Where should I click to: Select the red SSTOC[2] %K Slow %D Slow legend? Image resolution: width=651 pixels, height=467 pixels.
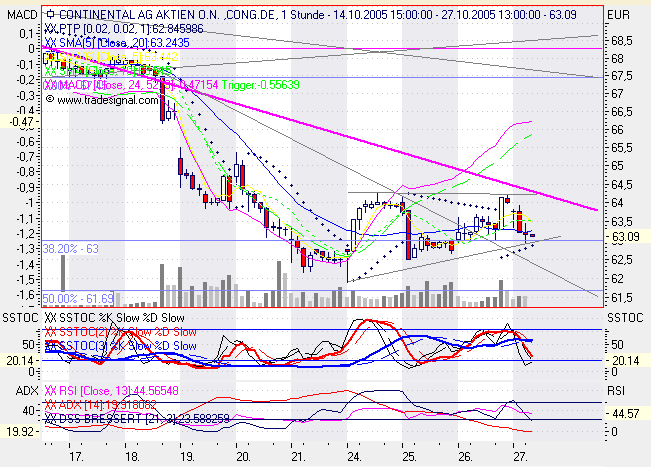(120, 332)
